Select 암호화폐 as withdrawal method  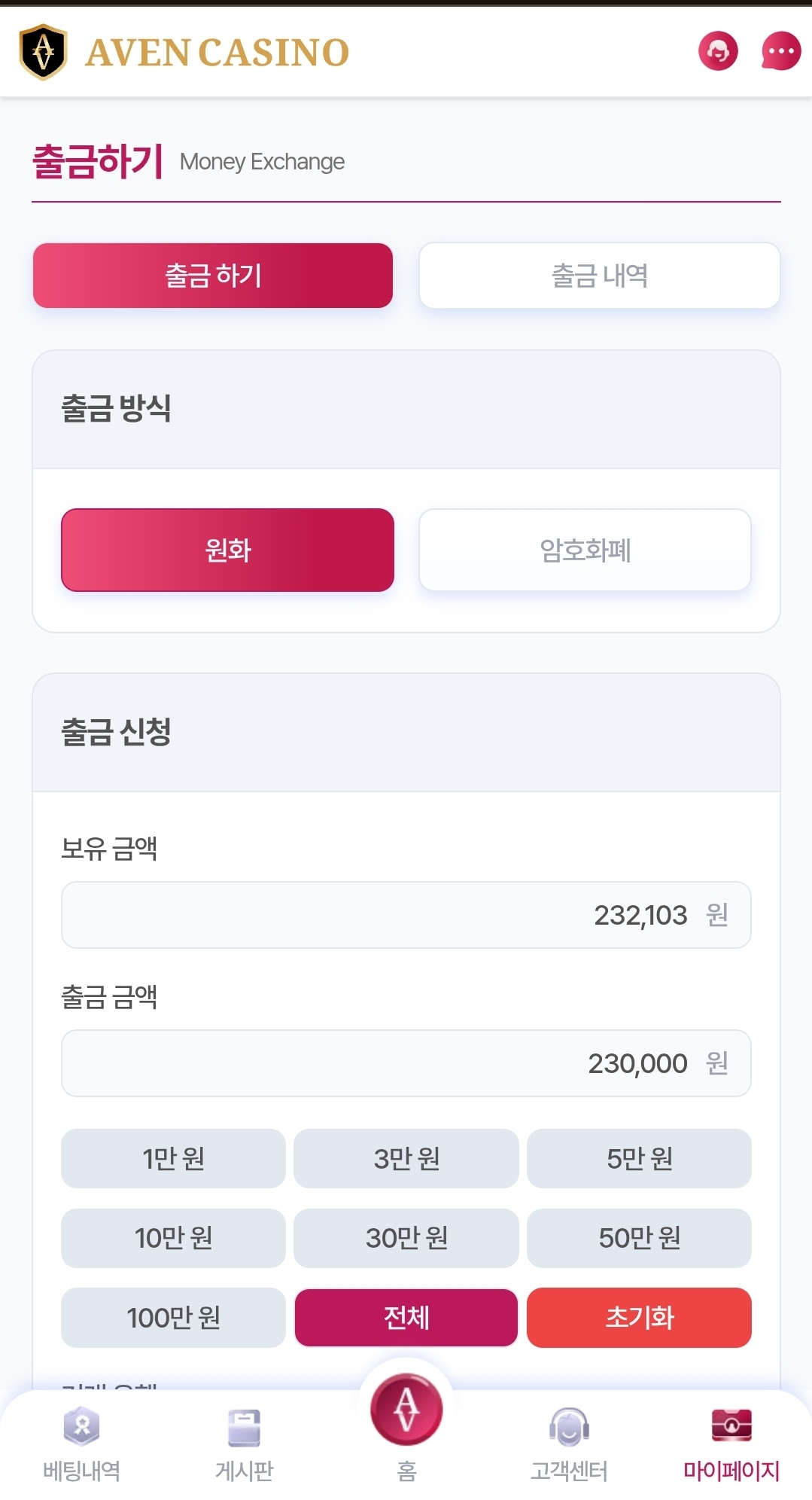pos(585,550)
